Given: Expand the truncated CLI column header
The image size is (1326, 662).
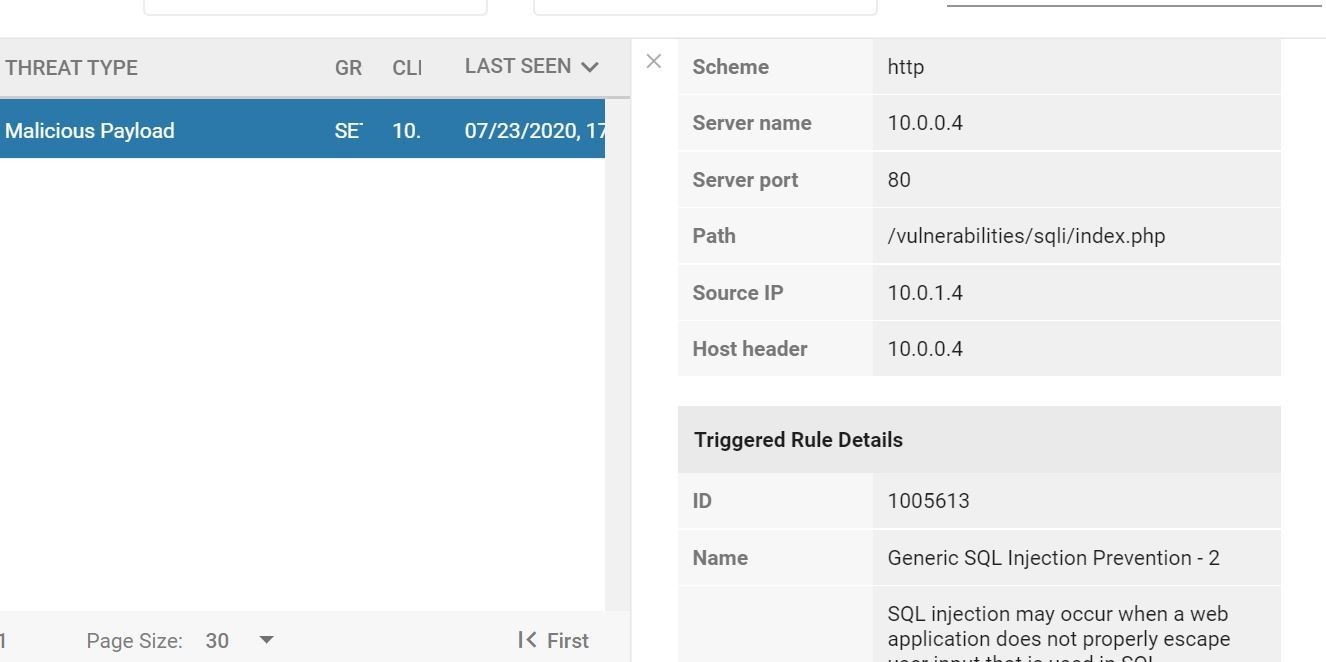Looking at the screenshot, I should (406, 68).
